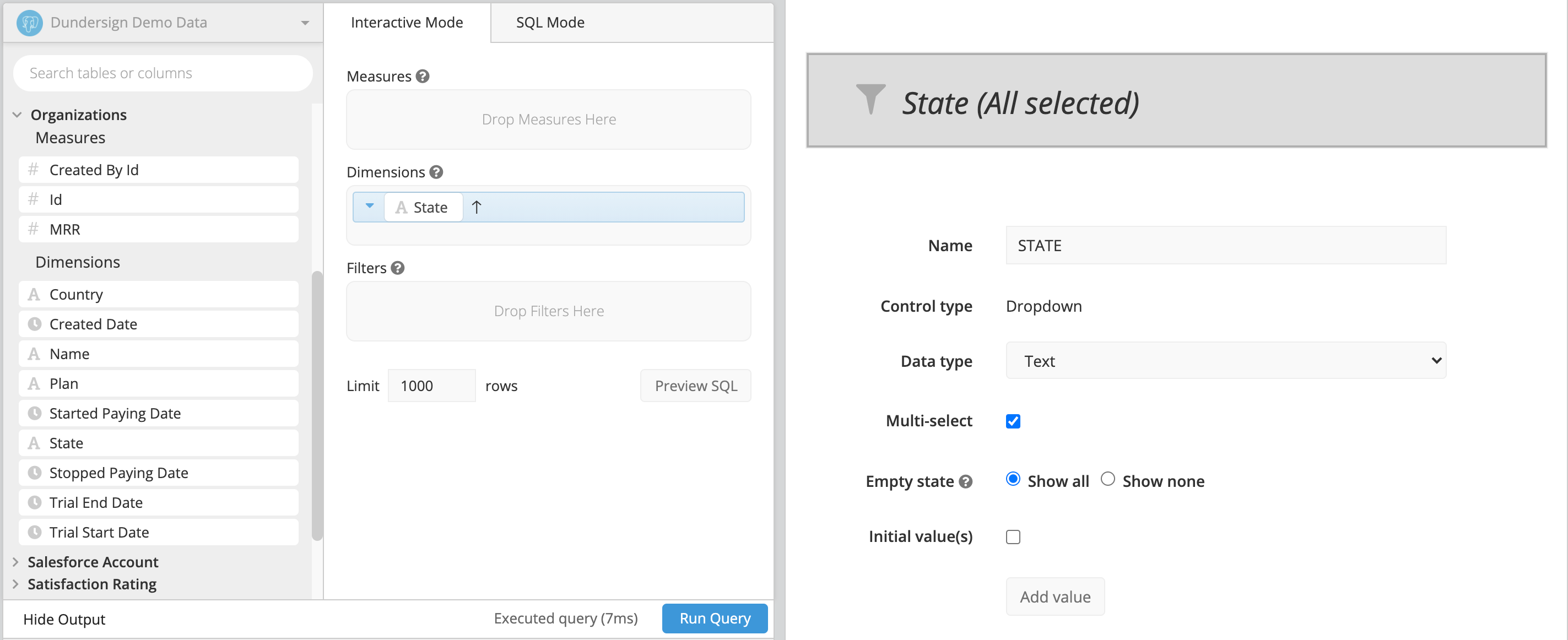This screenshot has height=640, width=1568.
Task: Click the clock icon beside Created Date
Action: click(x=35, y=324)
